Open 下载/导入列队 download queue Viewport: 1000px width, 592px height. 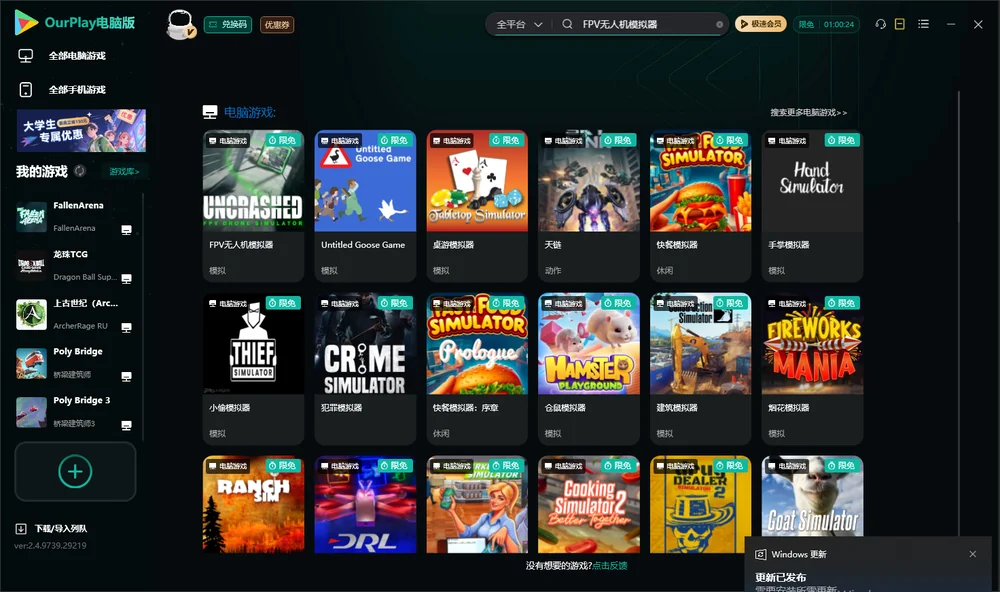pos(52,529)
